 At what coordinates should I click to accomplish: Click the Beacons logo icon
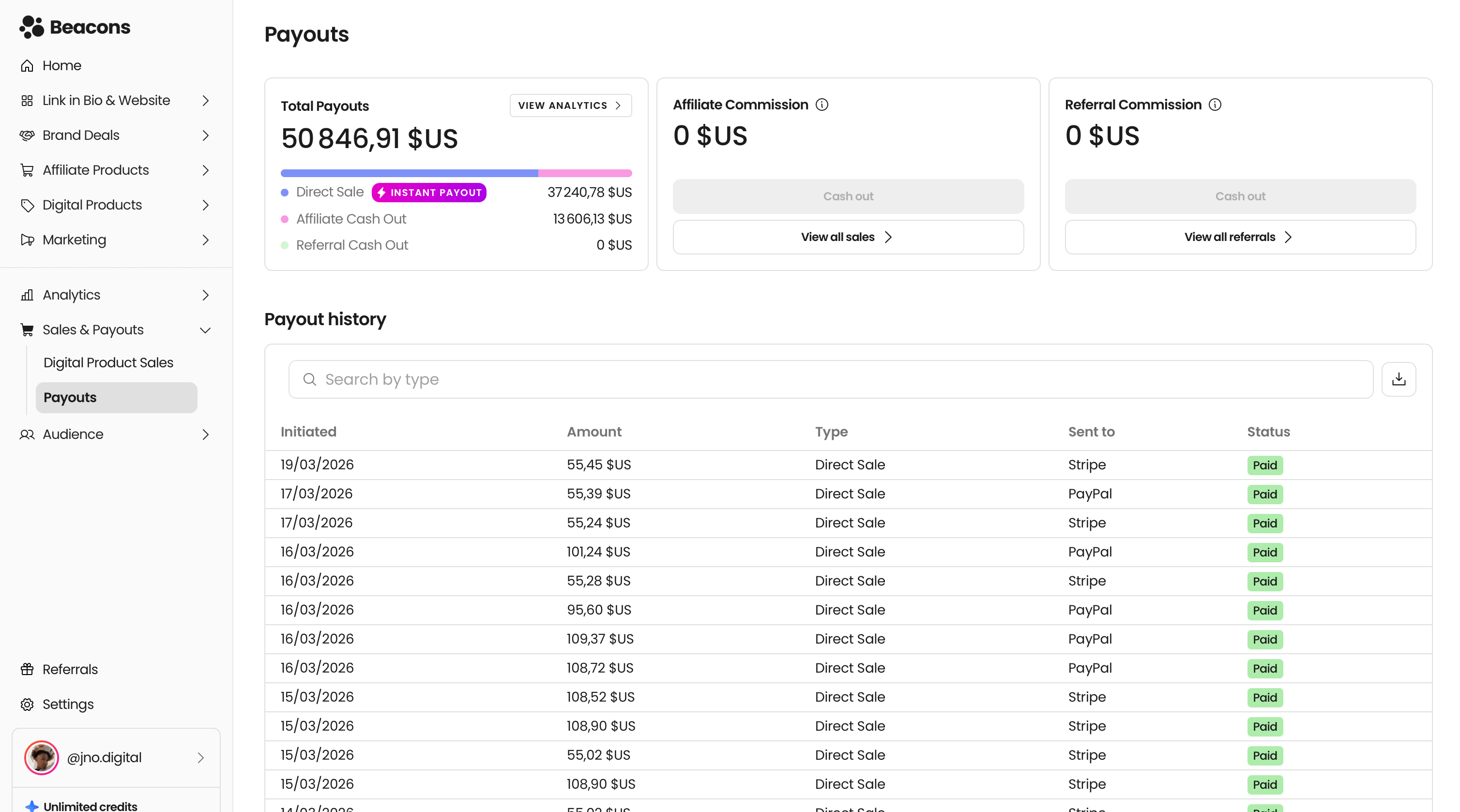click(31, 27)
